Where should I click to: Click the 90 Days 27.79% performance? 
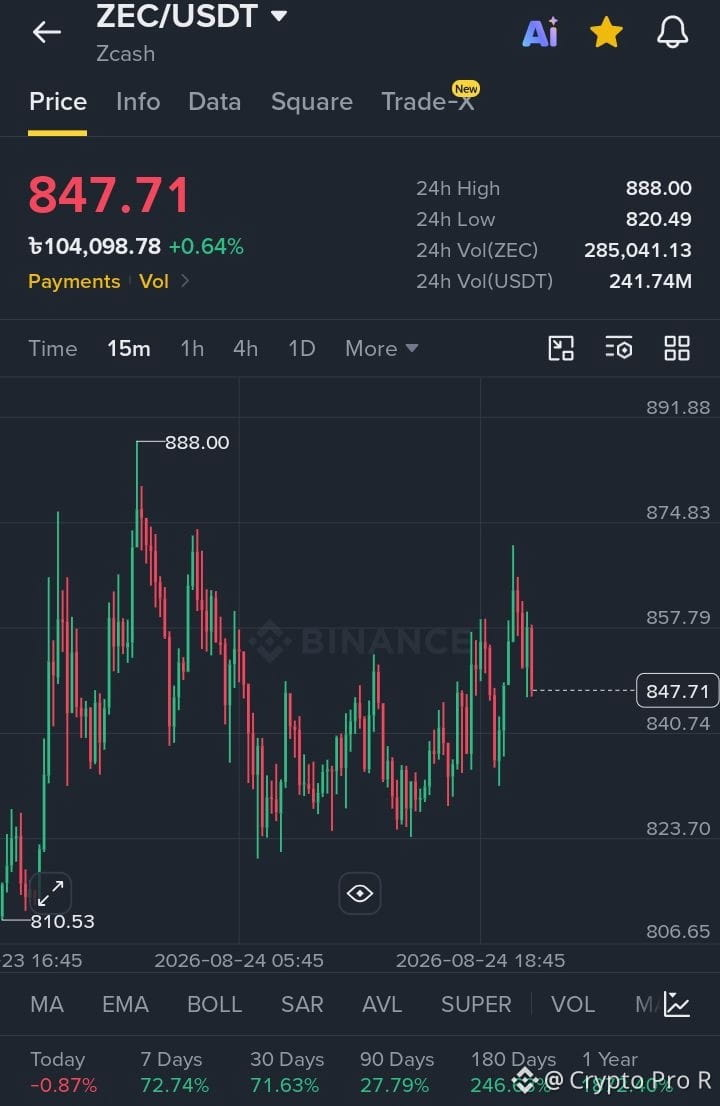tap(396, 1072)
